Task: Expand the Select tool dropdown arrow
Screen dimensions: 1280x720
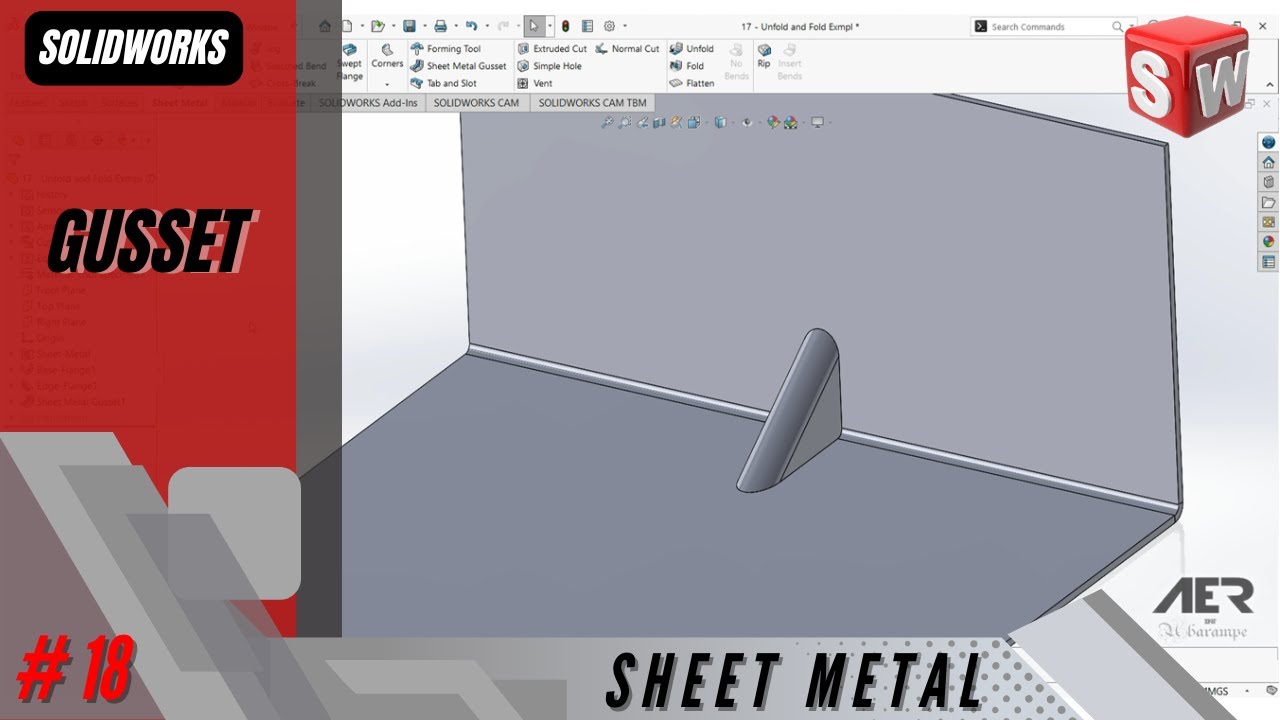Action: 549,26
